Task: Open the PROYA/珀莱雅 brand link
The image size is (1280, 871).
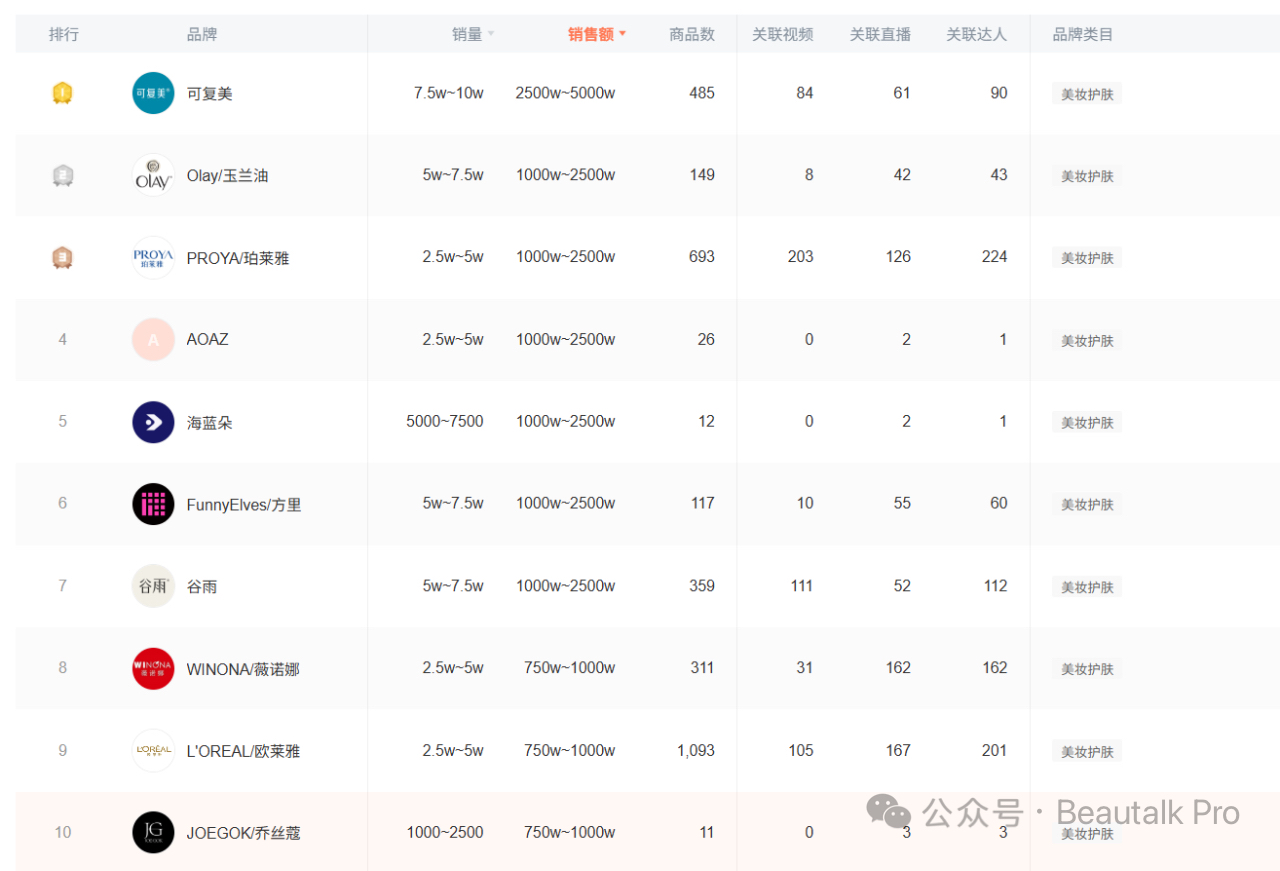Action: coord(238,258)
